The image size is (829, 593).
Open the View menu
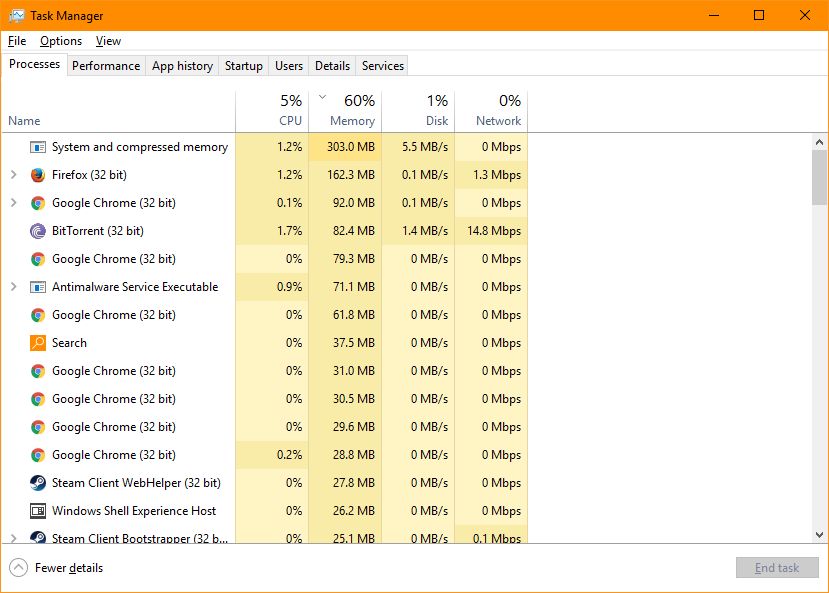tap(108, 41)
